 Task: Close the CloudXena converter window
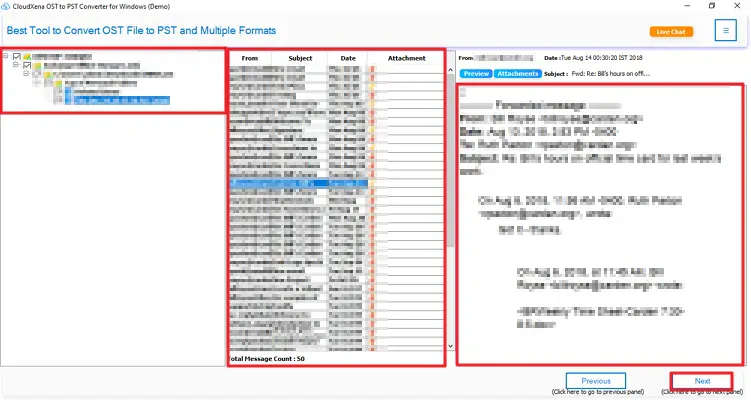point(737,6)
